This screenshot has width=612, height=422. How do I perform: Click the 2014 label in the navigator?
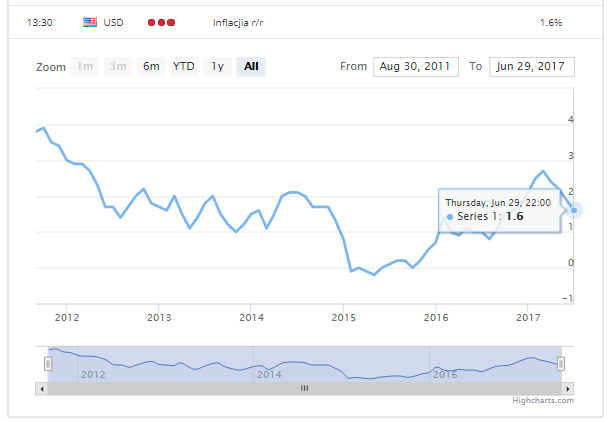point(269,375)
